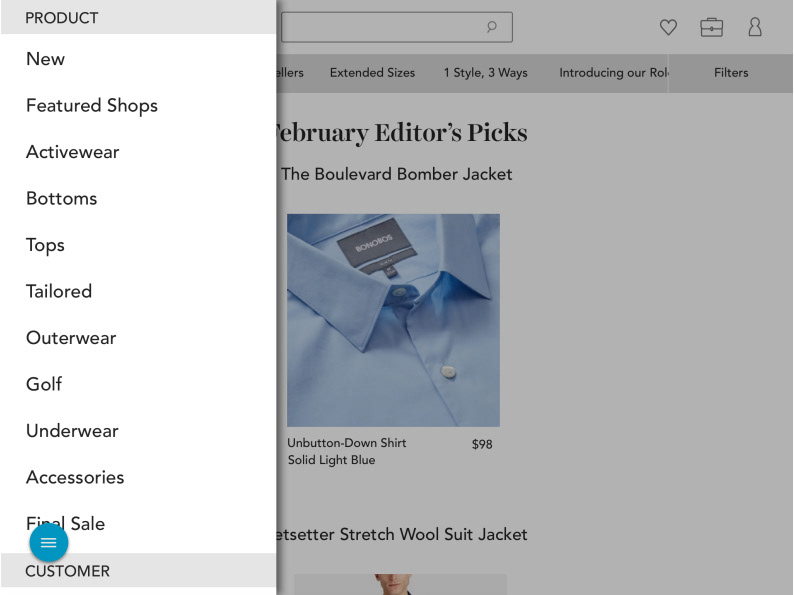Switch to 1 Style, 3 Ways tab

[x=486, y=72]
